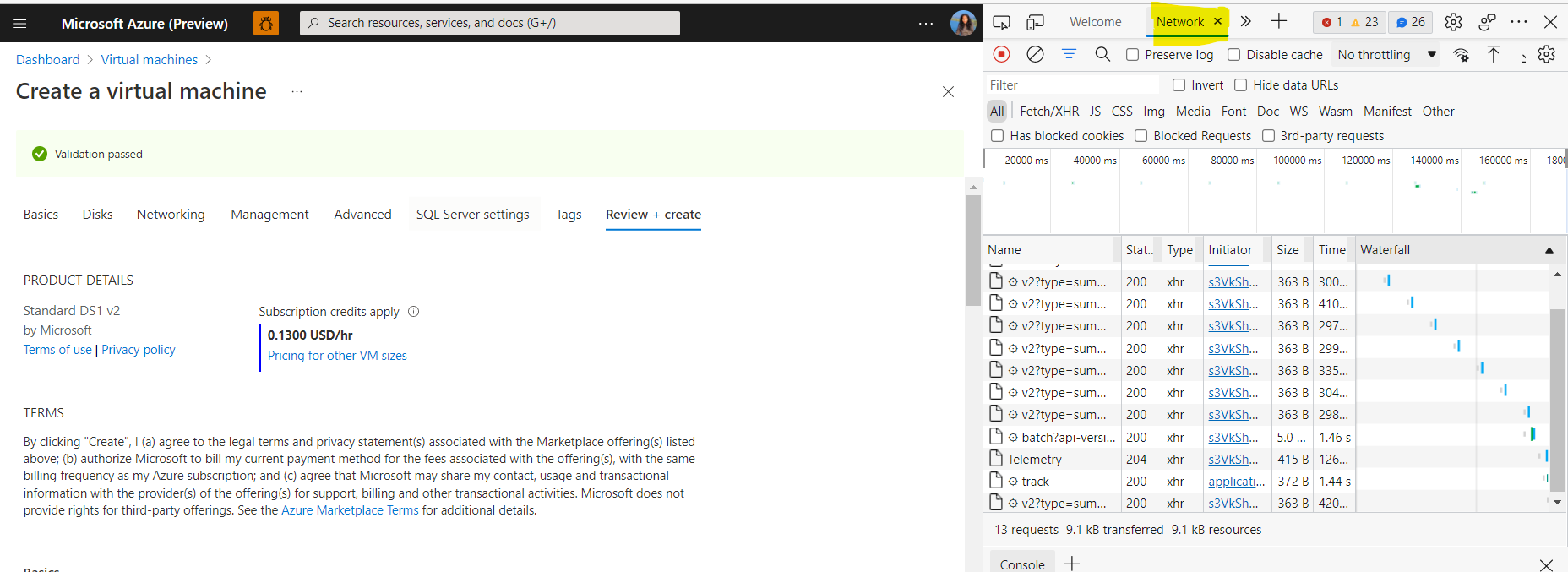The width and height of the screenshot is (1568, 572).
Task: Add a new DevTools tool tab
Action: 1279,22
